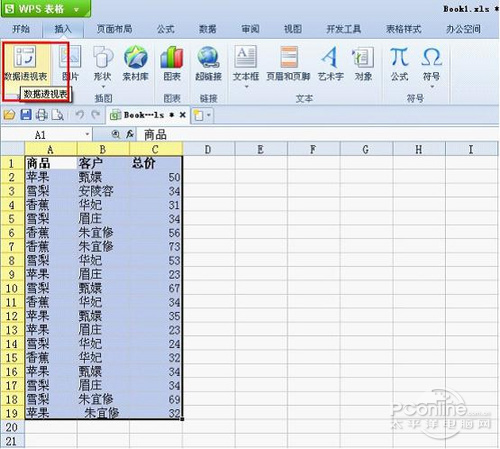Select row 10 header
500x449 pixels.
click(x=12, y=288)
